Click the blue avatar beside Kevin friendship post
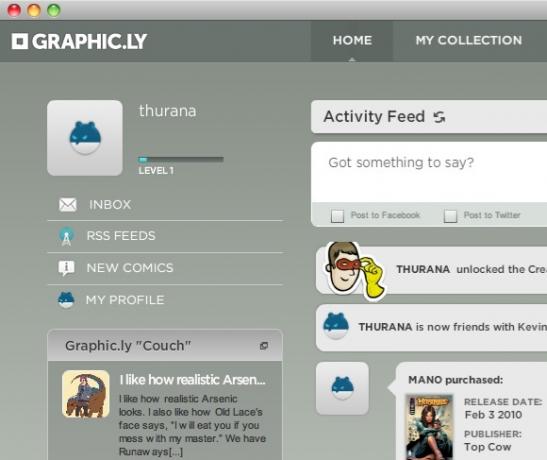547x460 pixels. 336,326
